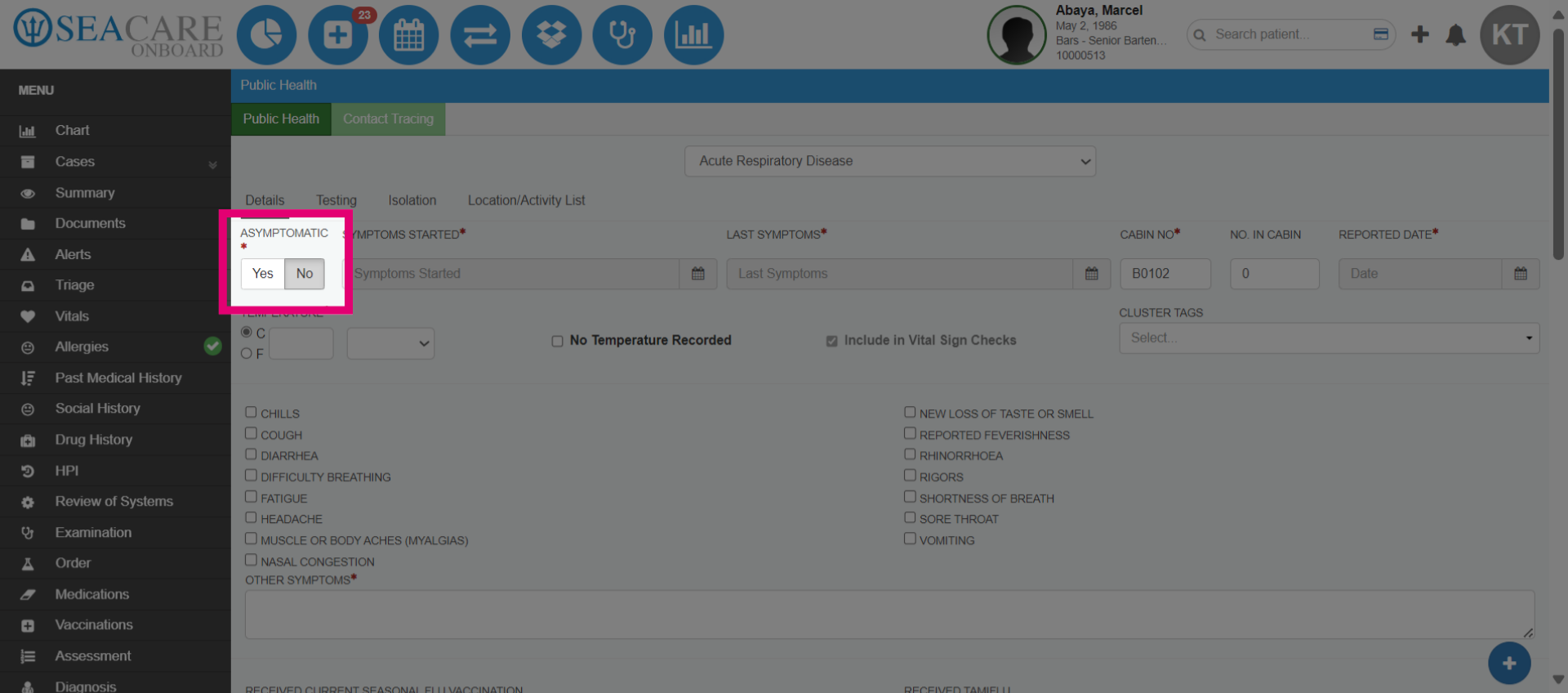The image size is (1568, 693).
Task: Open the pie chart dashboard icon
Action: coord(266,35)
